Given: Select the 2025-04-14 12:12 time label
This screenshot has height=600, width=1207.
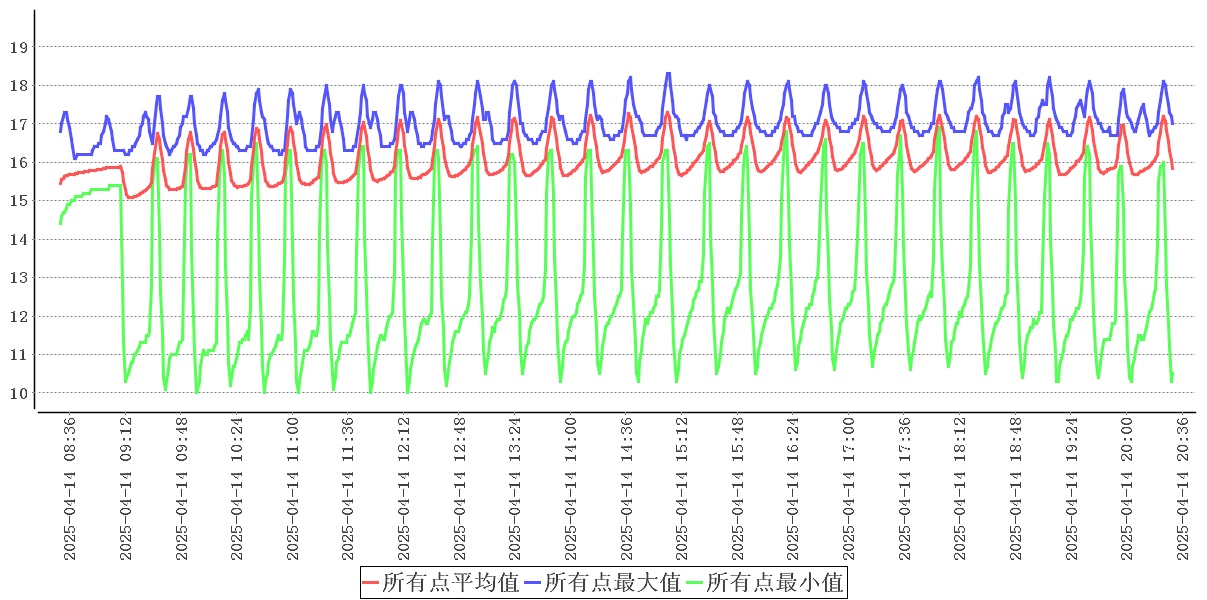Looking at the screenshot, I should pyautogui.click(x=404, y=489).
